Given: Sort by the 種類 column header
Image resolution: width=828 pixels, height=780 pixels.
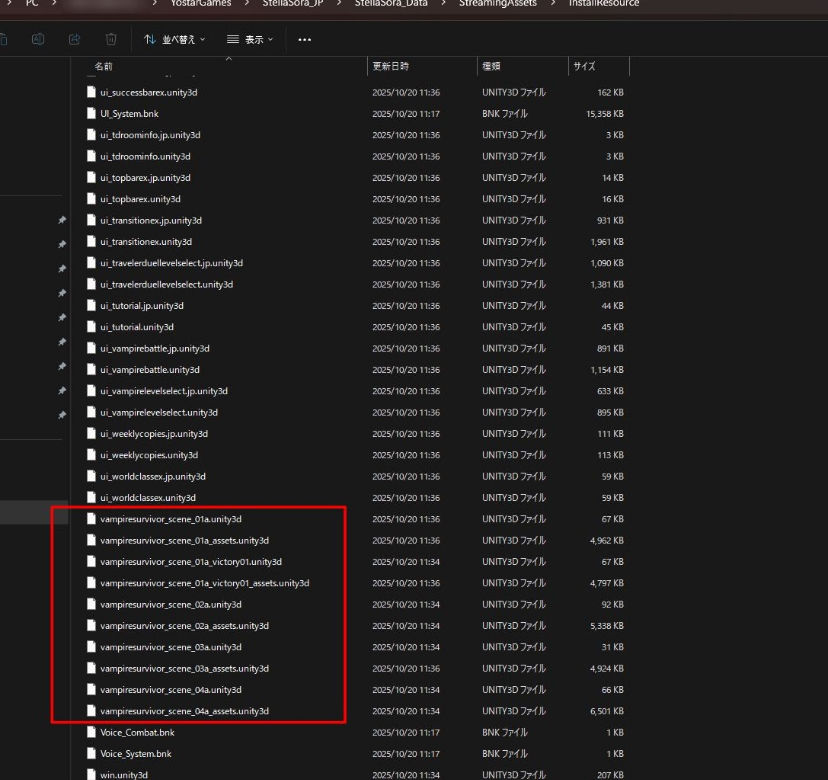Looking at the screenshot, I should coord(492,66).
